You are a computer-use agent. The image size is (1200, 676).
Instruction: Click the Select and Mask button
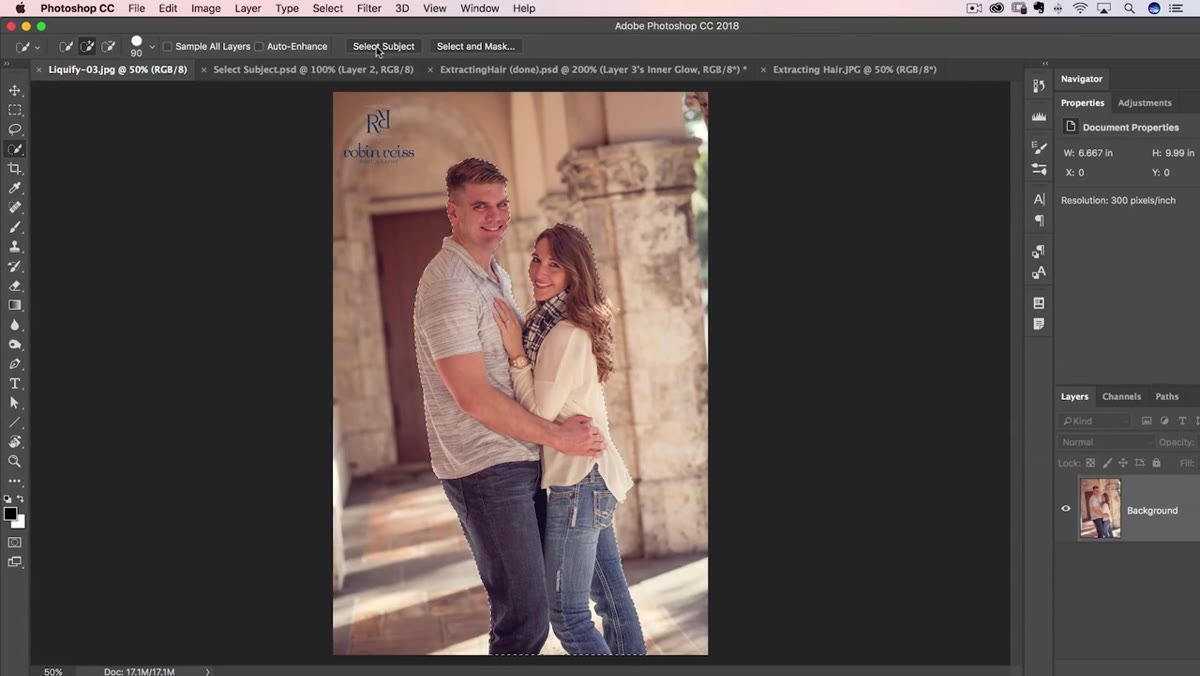(x=476, y=47)
